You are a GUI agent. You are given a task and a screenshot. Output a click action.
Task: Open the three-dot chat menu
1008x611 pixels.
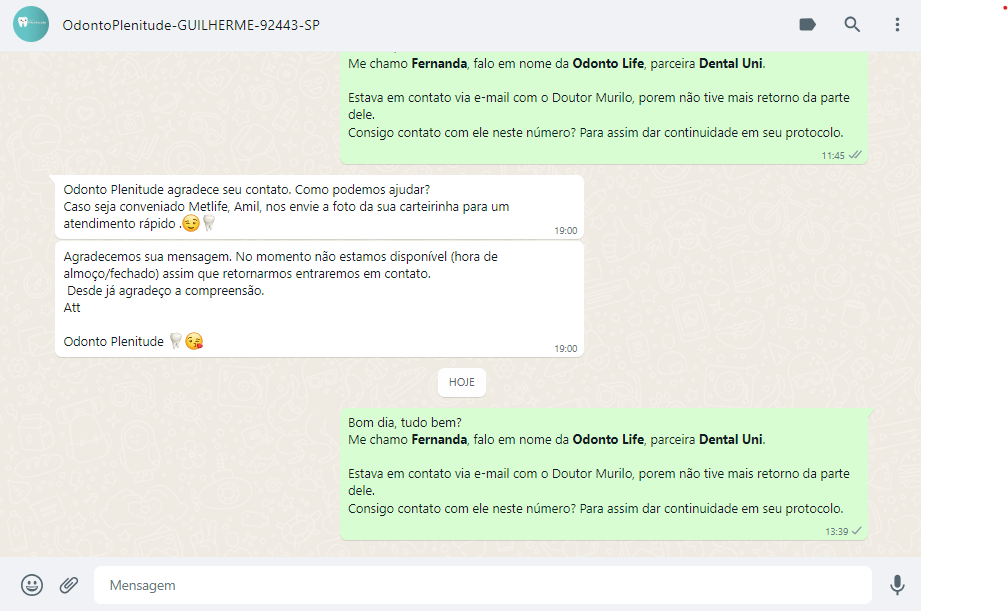coord(897,24)
